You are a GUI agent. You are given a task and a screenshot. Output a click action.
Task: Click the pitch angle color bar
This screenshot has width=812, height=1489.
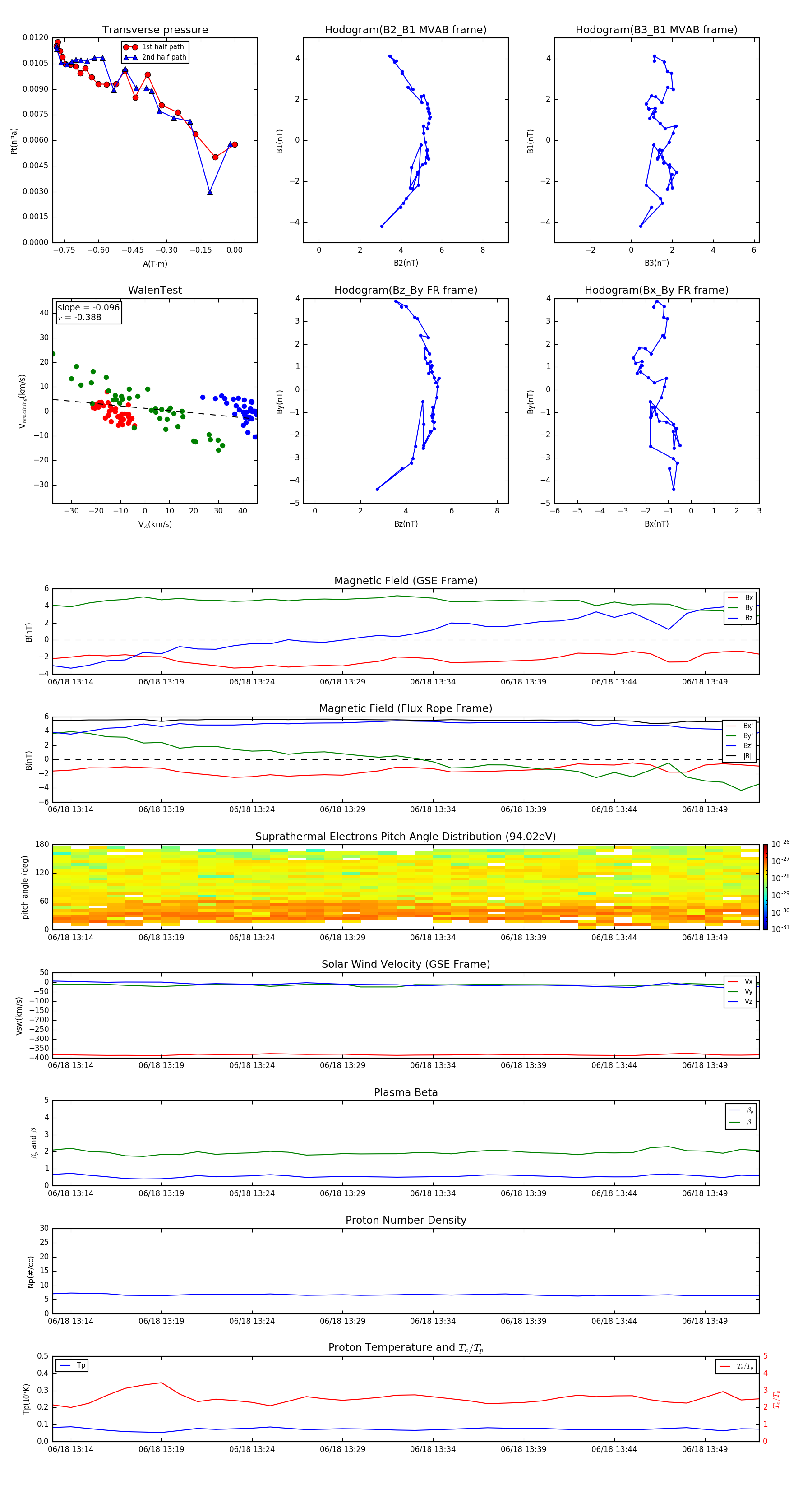(765, 887)
